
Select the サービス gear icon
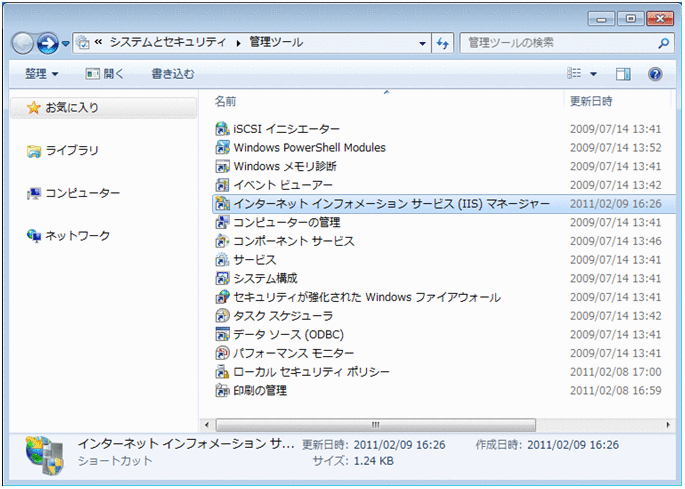click(222, 260)
